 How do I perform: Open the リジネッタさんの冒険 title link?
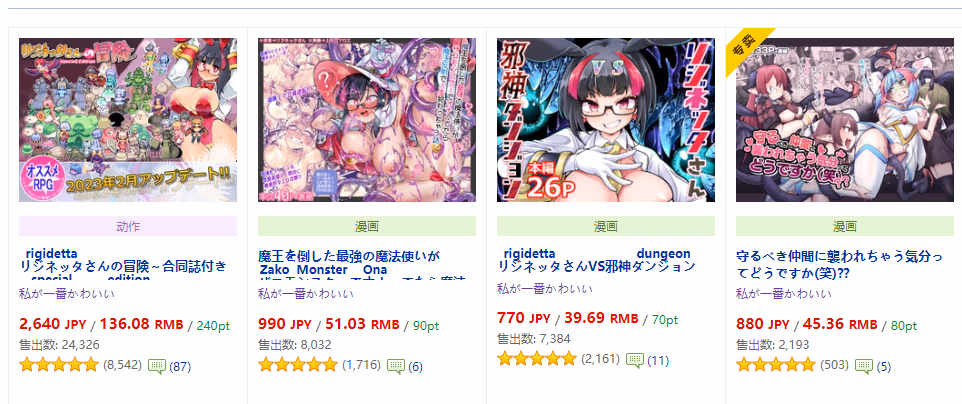click(123, 266)
